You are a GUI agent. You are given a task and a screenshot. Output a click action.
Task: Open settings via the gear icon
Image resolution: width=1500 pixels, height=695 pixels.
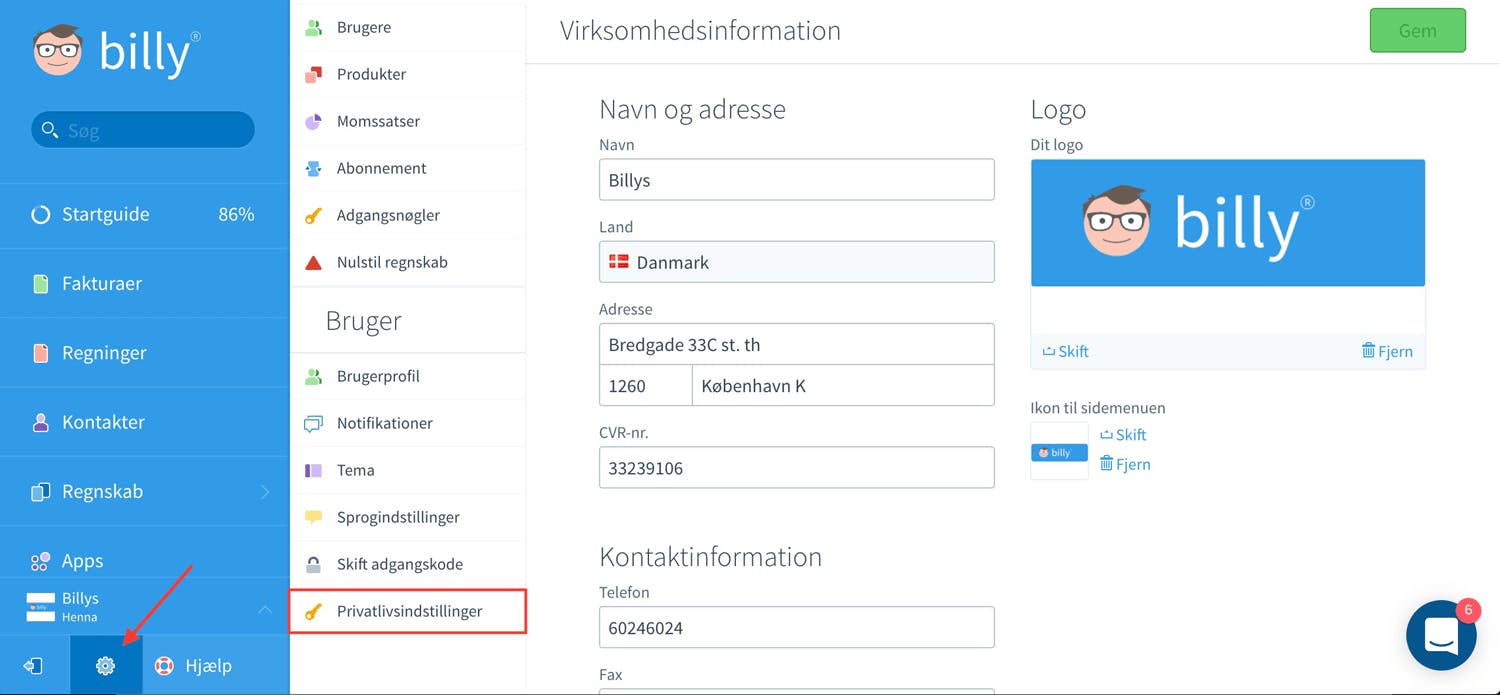pos(105,666)
